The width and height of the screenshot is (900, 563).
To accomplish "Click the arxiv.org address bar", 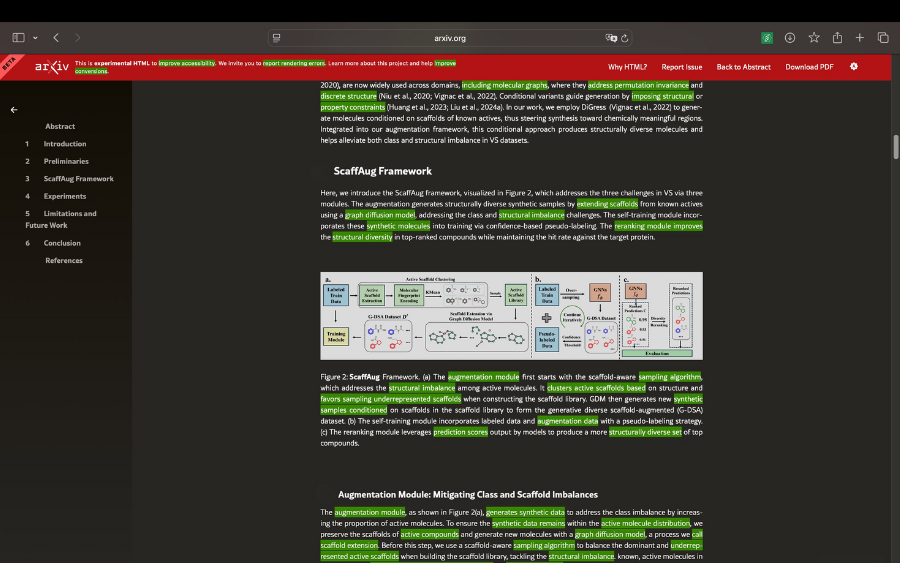I will tap(450, 38).
